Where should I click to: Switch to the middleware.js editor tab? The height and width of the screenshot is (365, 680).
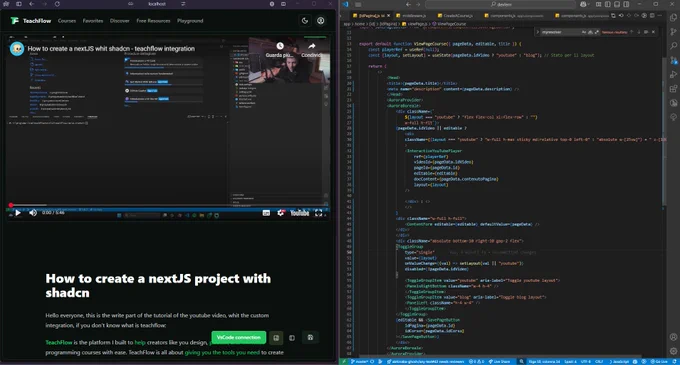[x=410, y=16]
